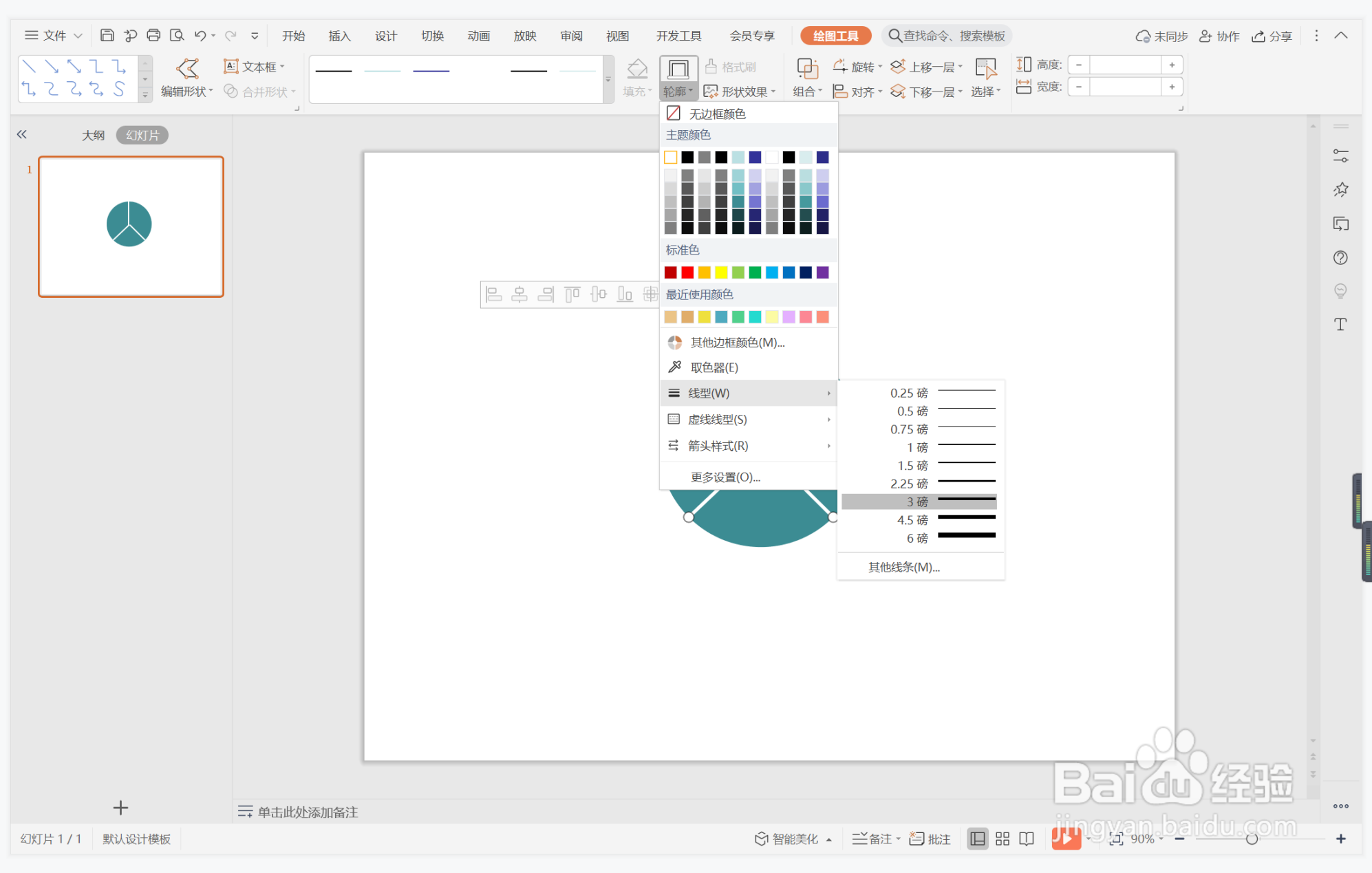Image resolution: width=1372 pixels, height=873 pixels.
Task: Click the notes area 单击此处添加备注
Action: click(x=308, y=812)
